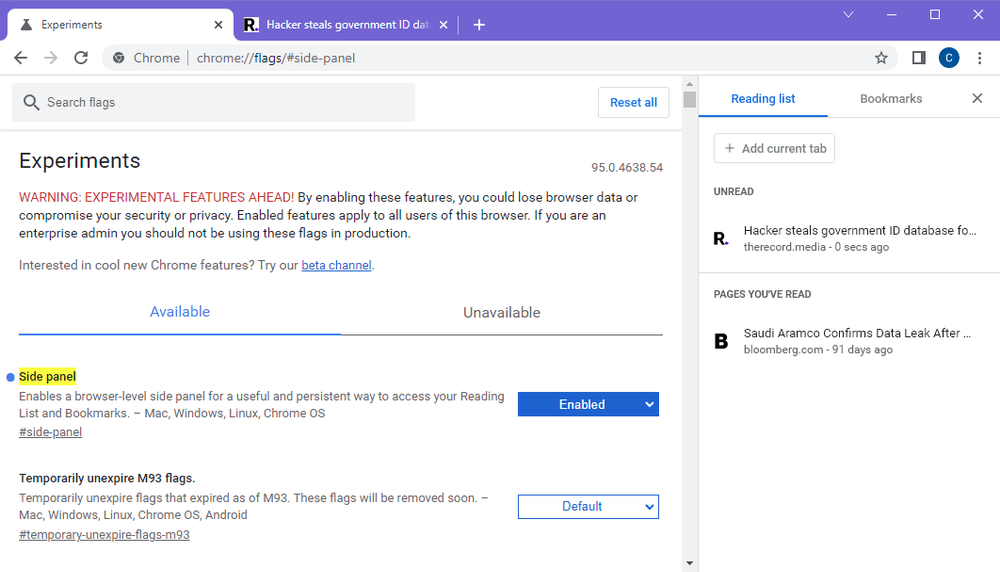The image size is (1000, 572).
Task: Open Chrome's three-dot menu
Action: coord(979,58)
